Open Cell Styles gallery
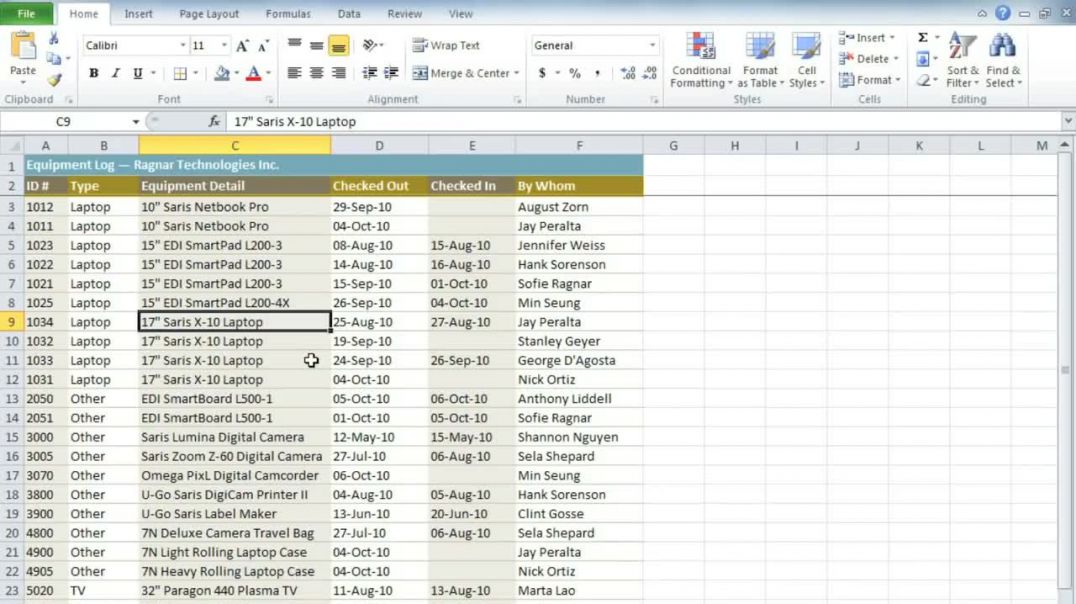 pyautogui.click(x=806, y=60)
